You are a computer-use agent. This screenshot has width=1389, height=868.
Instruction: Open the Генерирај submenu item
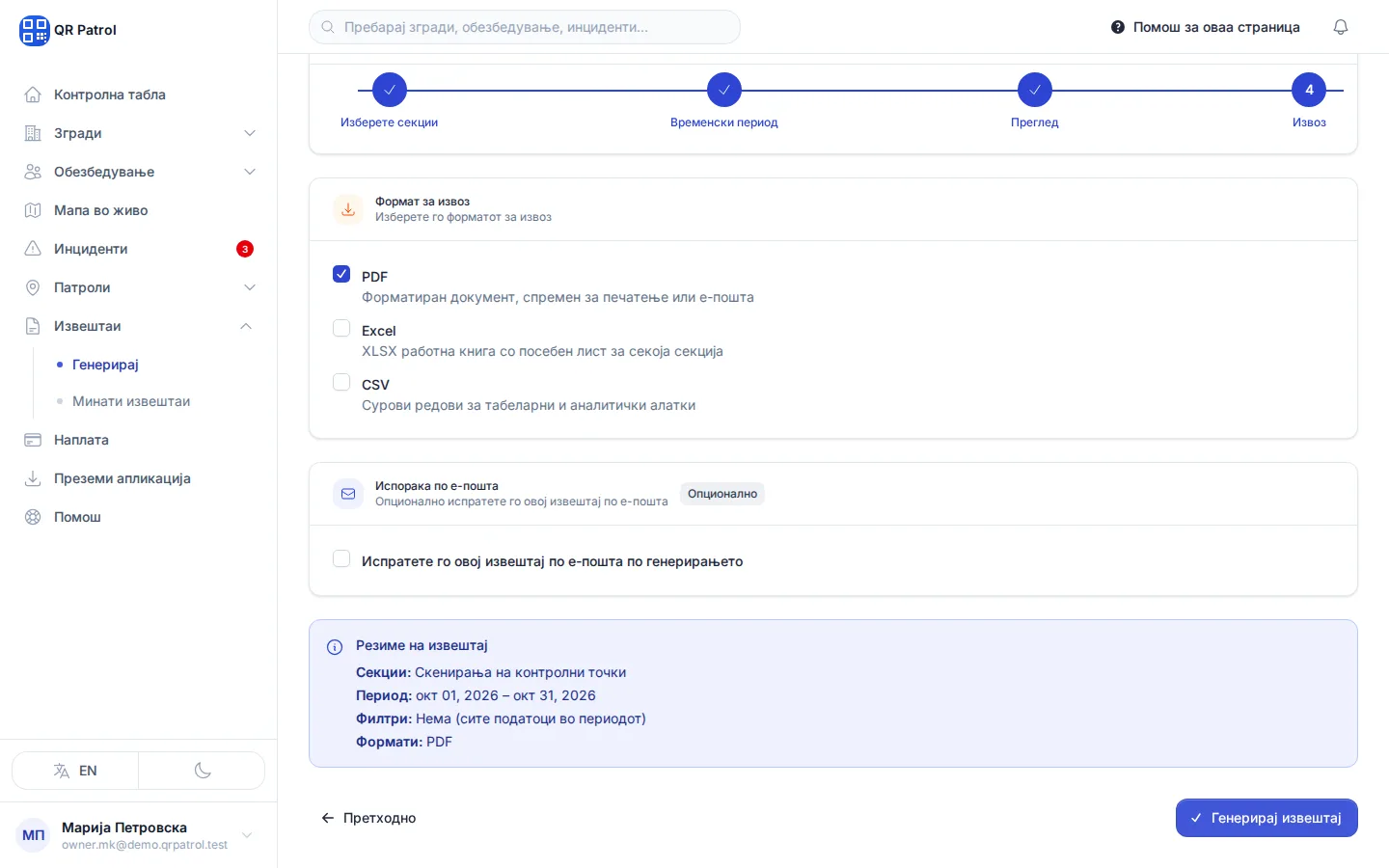pyautogui.click(x=105, y=365)
